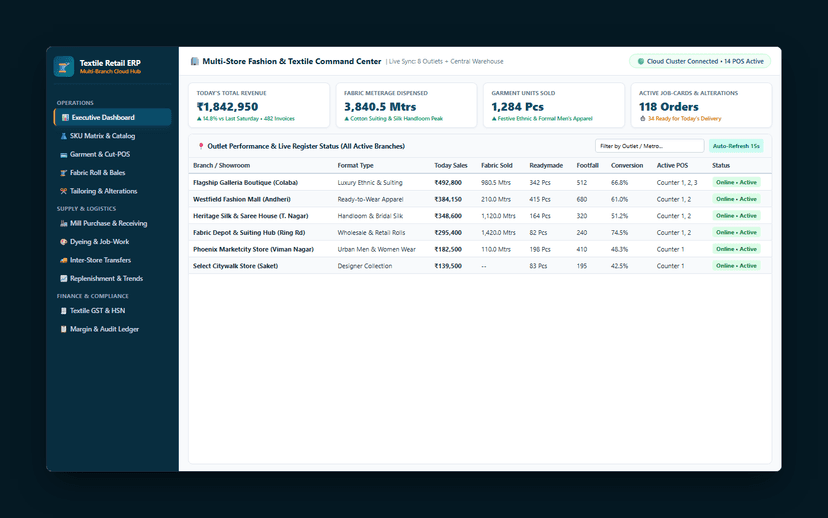Click the 118 Orders value
Image resolution: width=828 pixels, height=518 pixels.
669,107
